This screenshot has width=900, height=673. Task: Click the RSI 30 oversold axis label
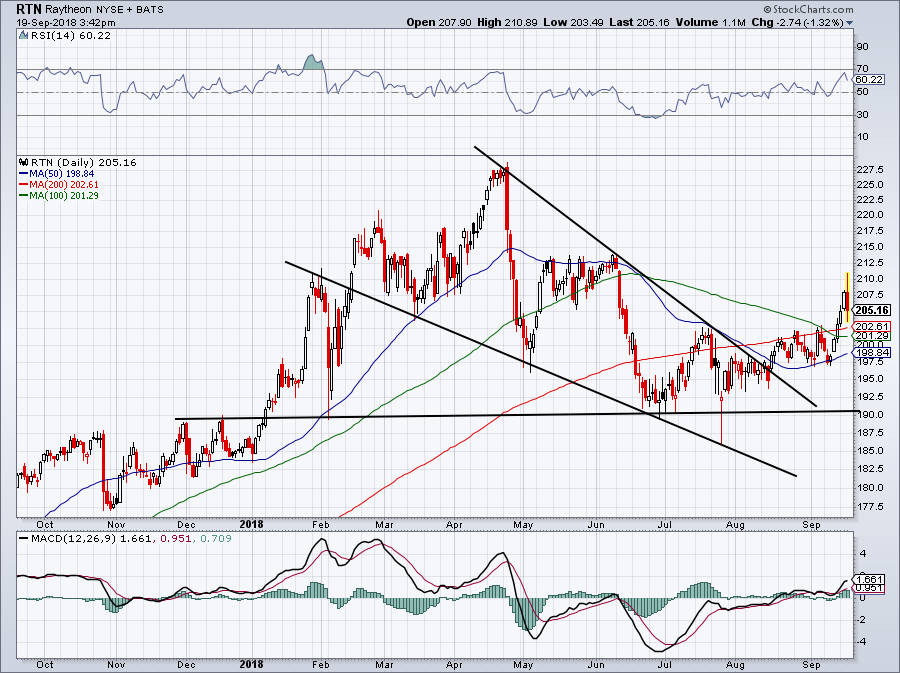[x=862, y=115]
